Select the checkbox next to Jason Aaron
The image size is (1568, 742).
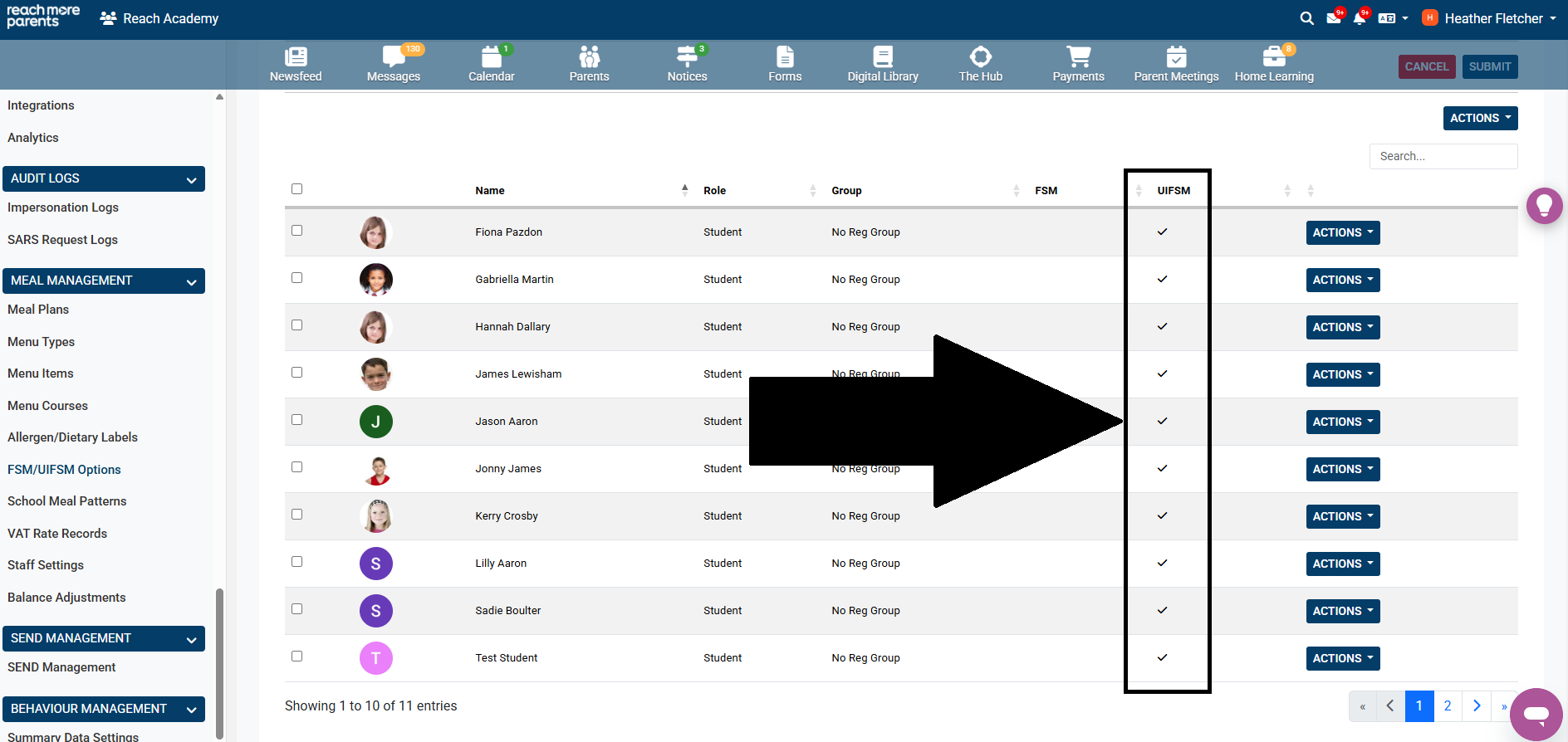[296, 420]
